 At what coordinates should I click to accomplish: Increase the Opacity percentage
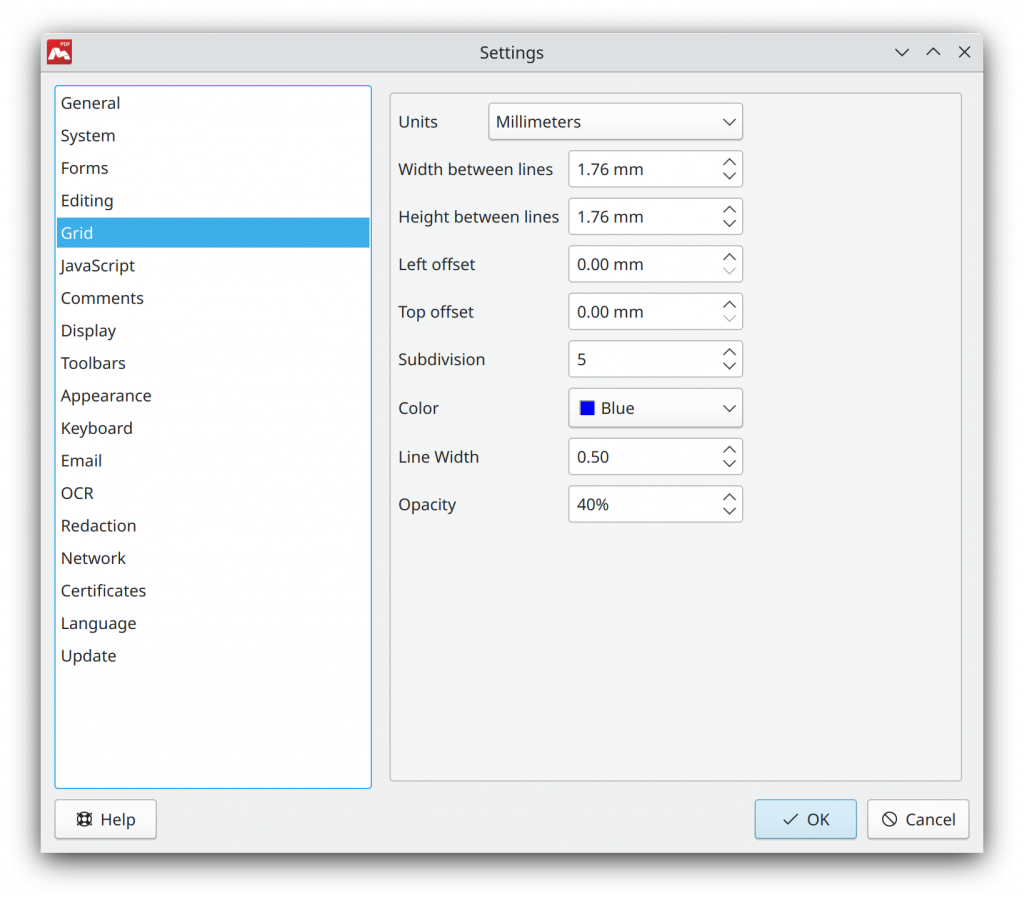tap(729, 497)
